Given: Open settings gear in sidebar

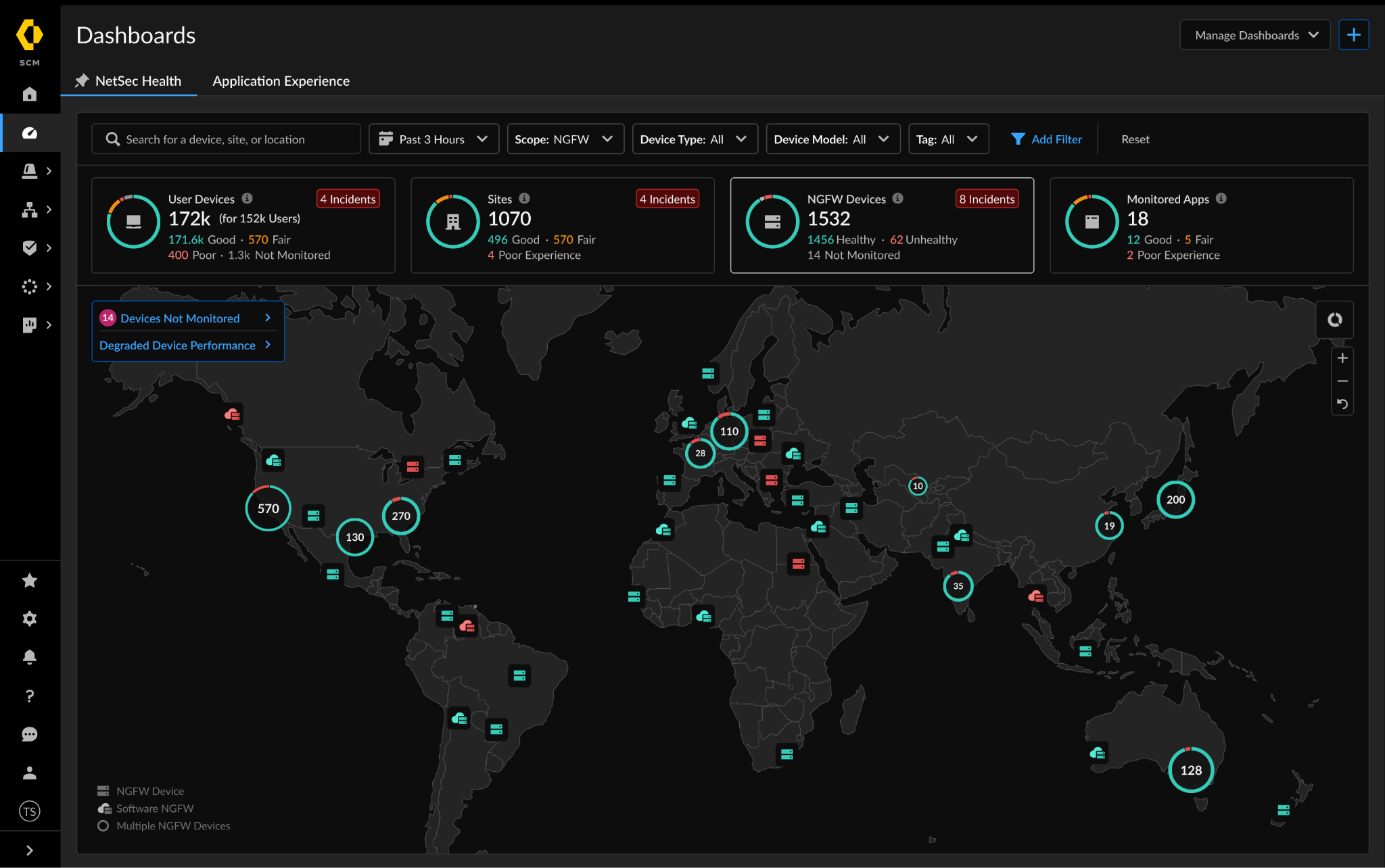Looking at the screenshot, I should 29,619.
